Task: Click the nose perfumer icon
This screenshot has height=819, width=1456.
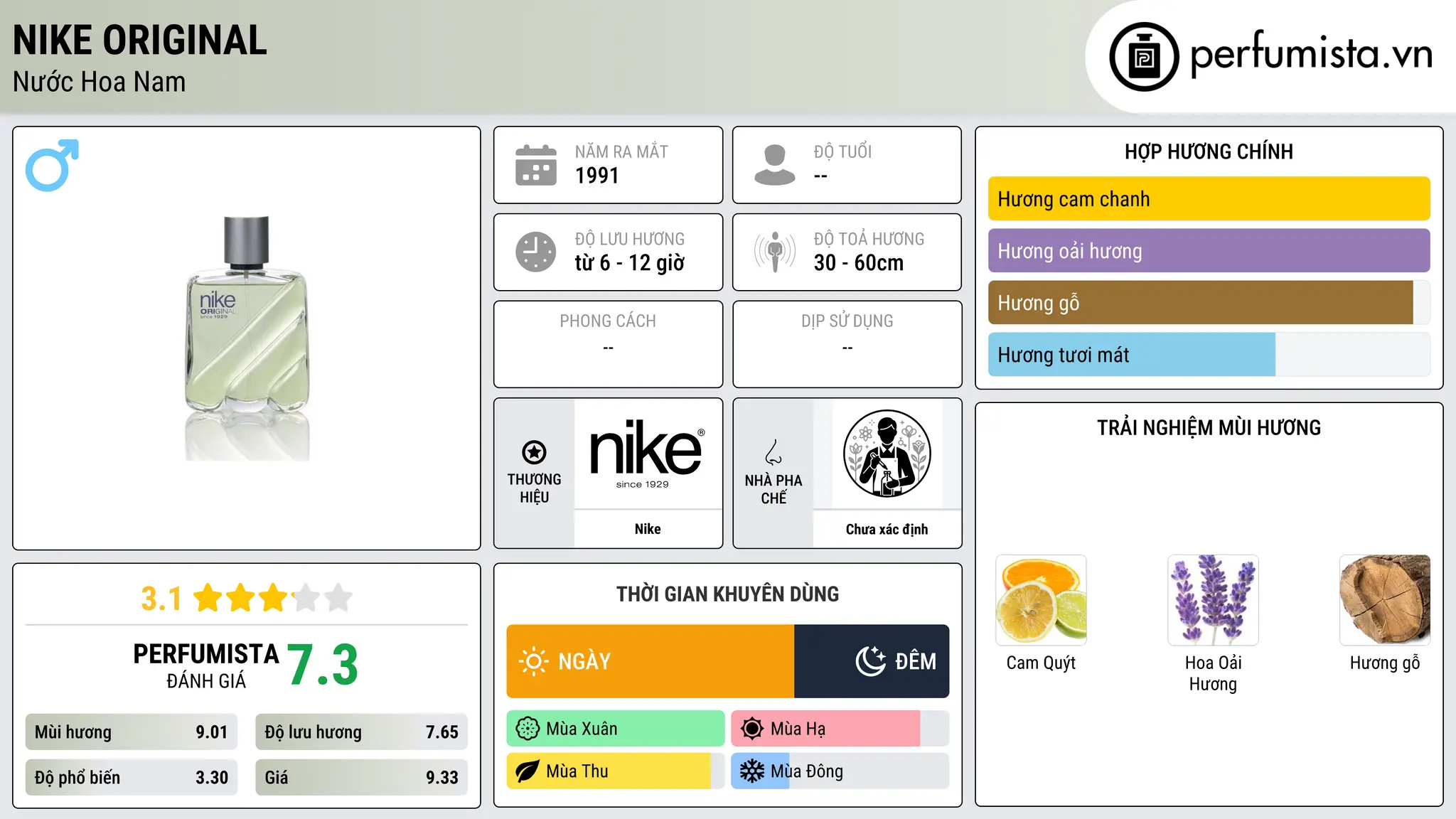Action: coord(773,452)
